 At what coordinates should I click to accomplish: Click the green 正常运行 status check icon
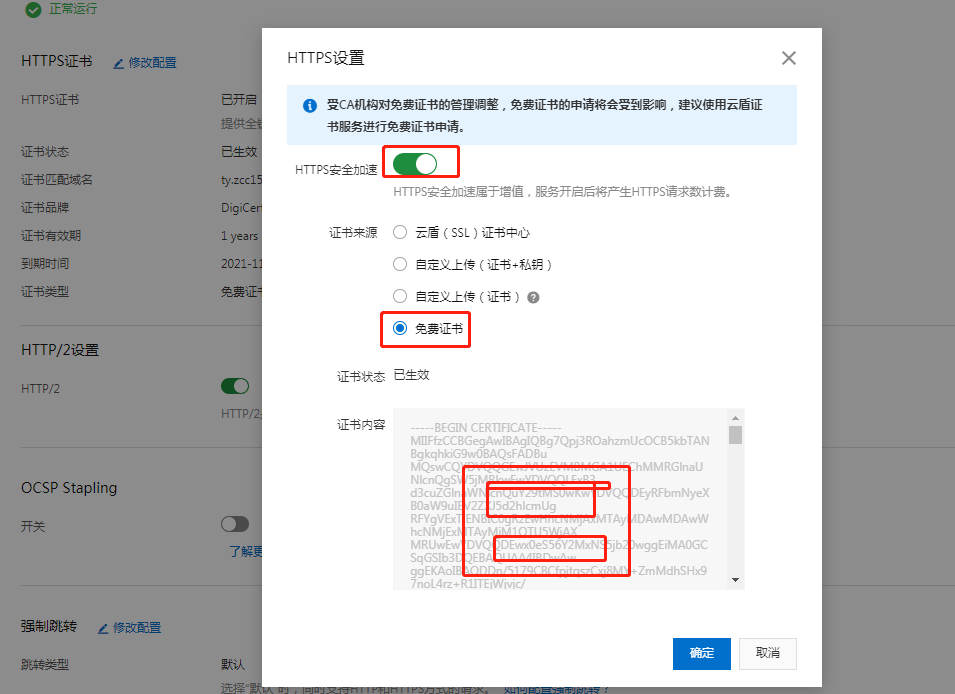[x=33, y=9]
